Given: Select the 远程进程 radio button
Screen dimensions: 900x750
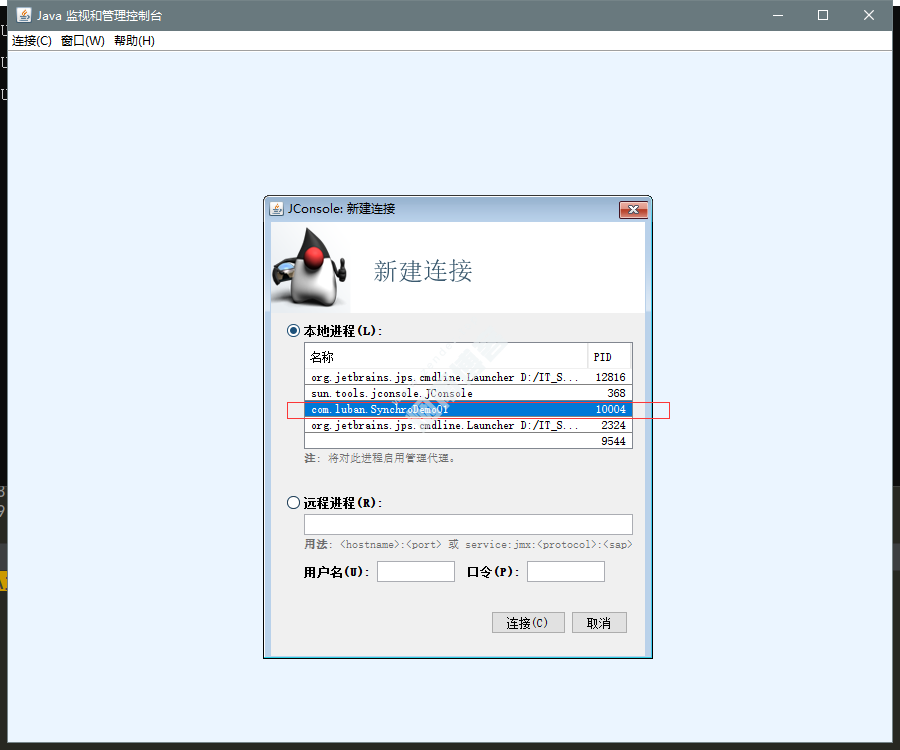Looking at the screenshot, I should (293, 503).
